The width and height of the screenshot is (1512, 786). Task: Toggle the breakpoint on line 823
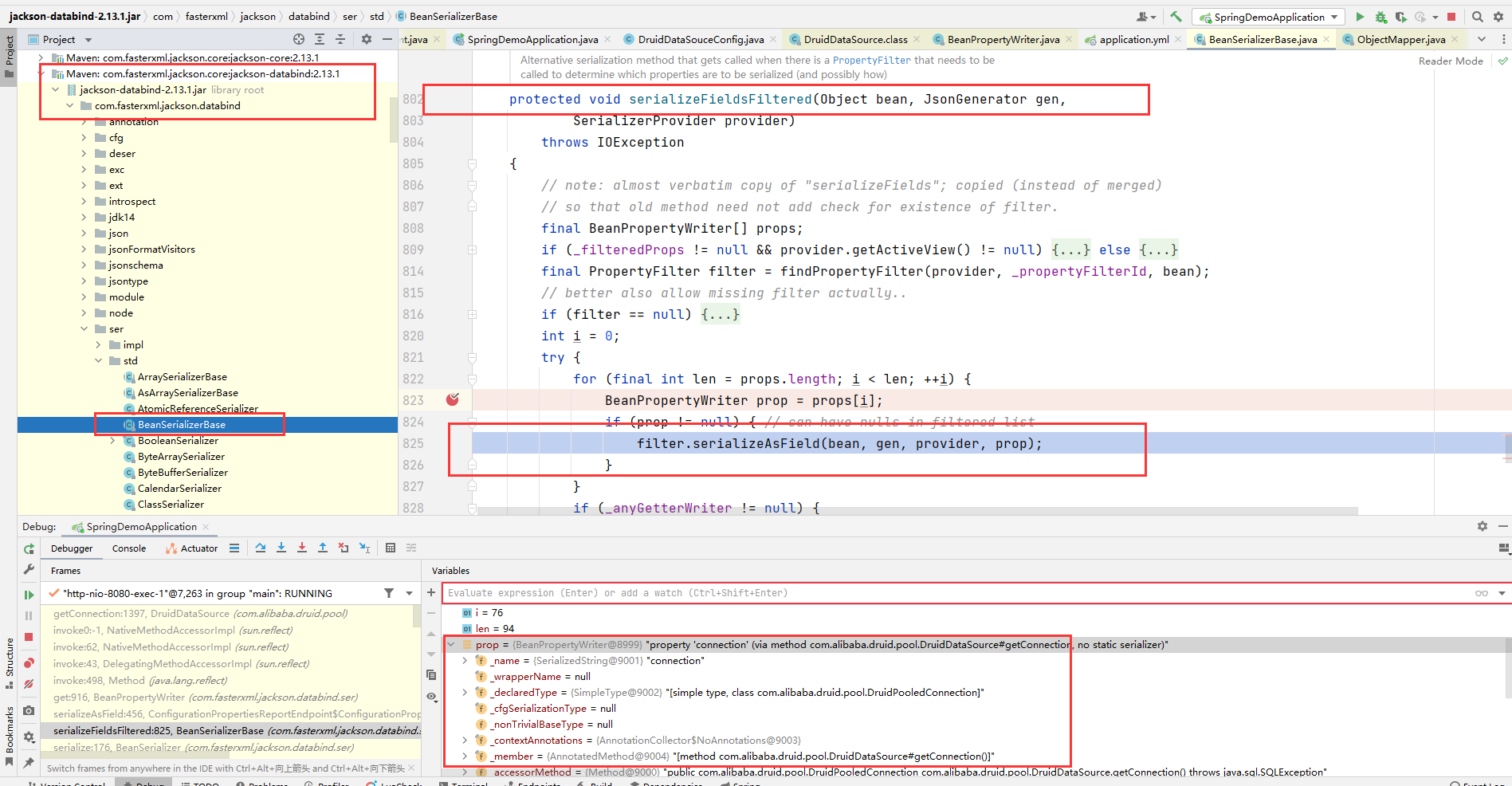[x=453, y=399]
